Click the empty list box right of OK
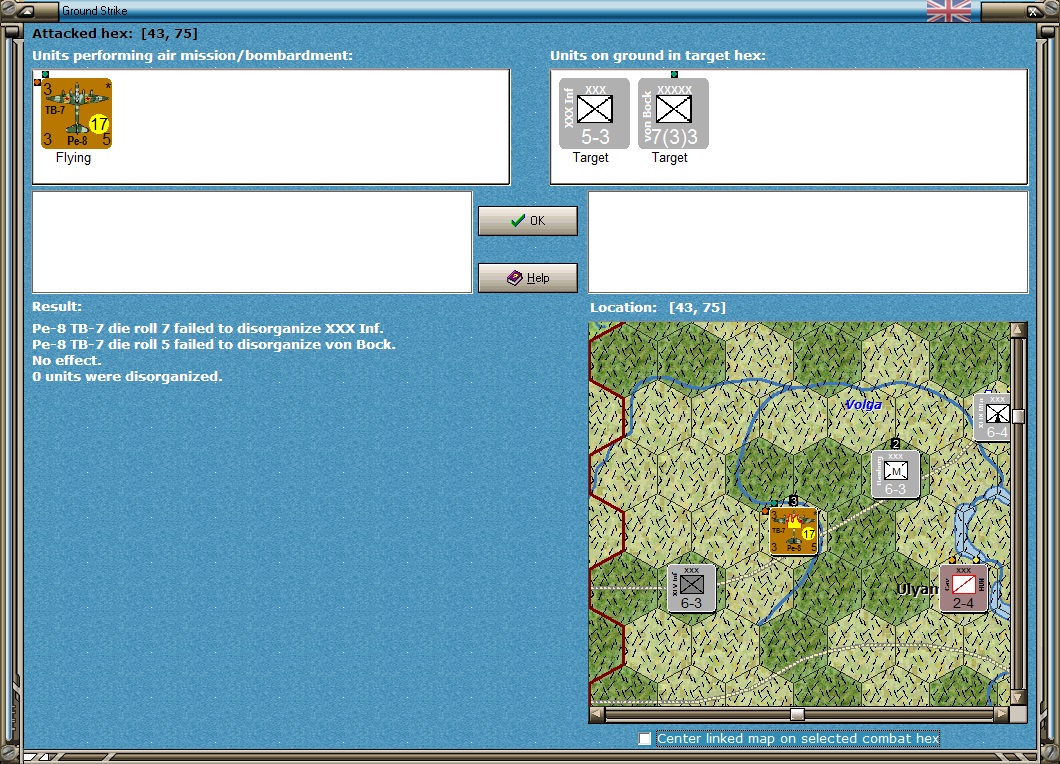Screen dimensions: 1060x764 click(808, 242)
